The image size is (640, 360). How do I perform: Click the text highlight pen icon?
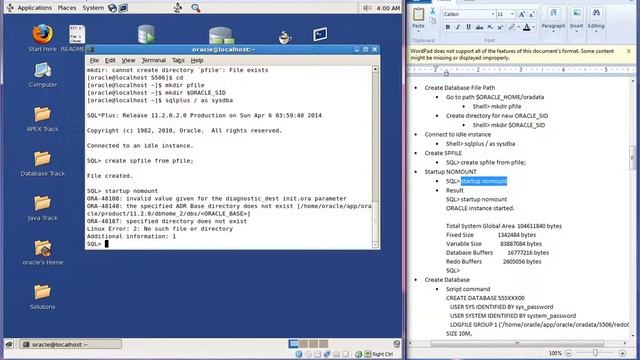[511, 27]
